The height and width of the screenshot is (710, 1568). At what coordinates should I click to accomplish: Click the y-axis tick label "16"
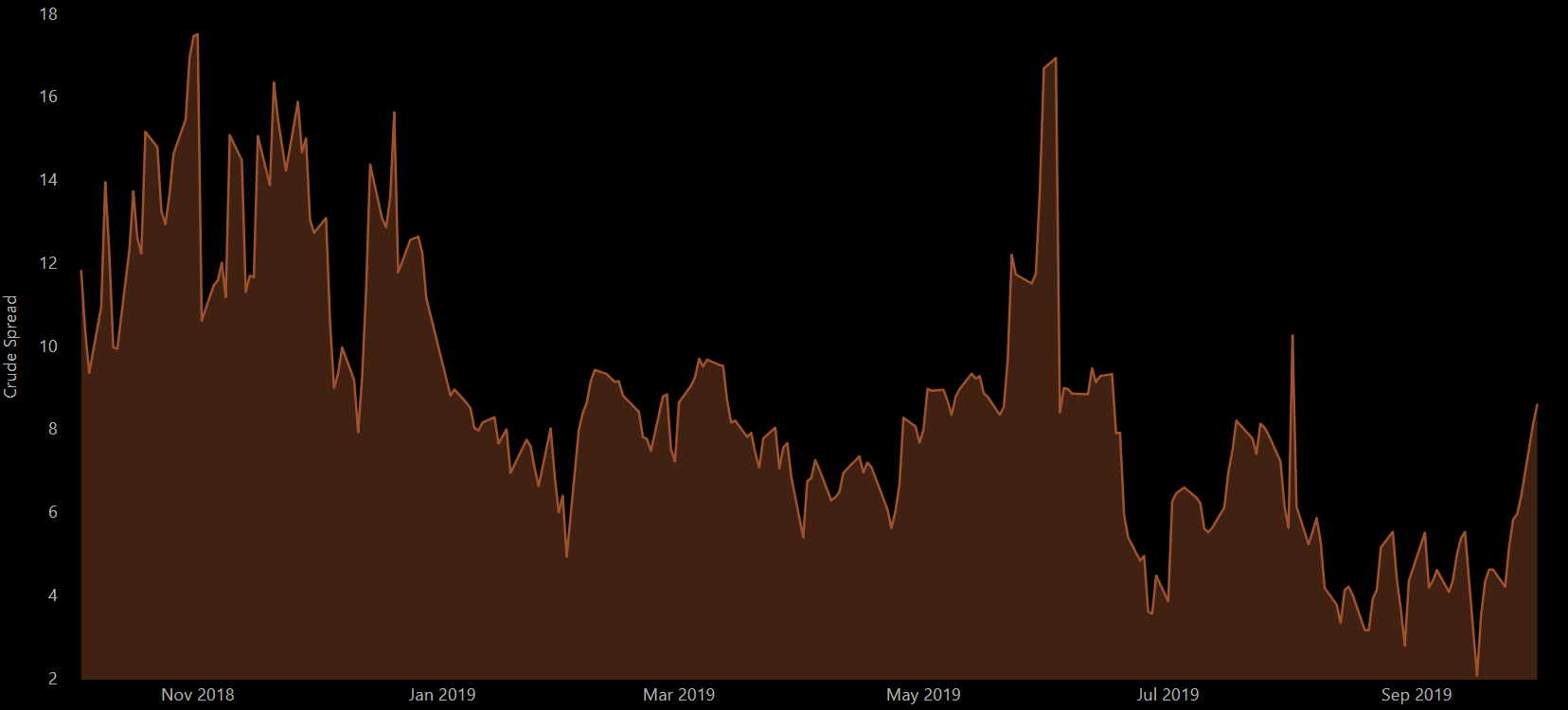point(48,97)
